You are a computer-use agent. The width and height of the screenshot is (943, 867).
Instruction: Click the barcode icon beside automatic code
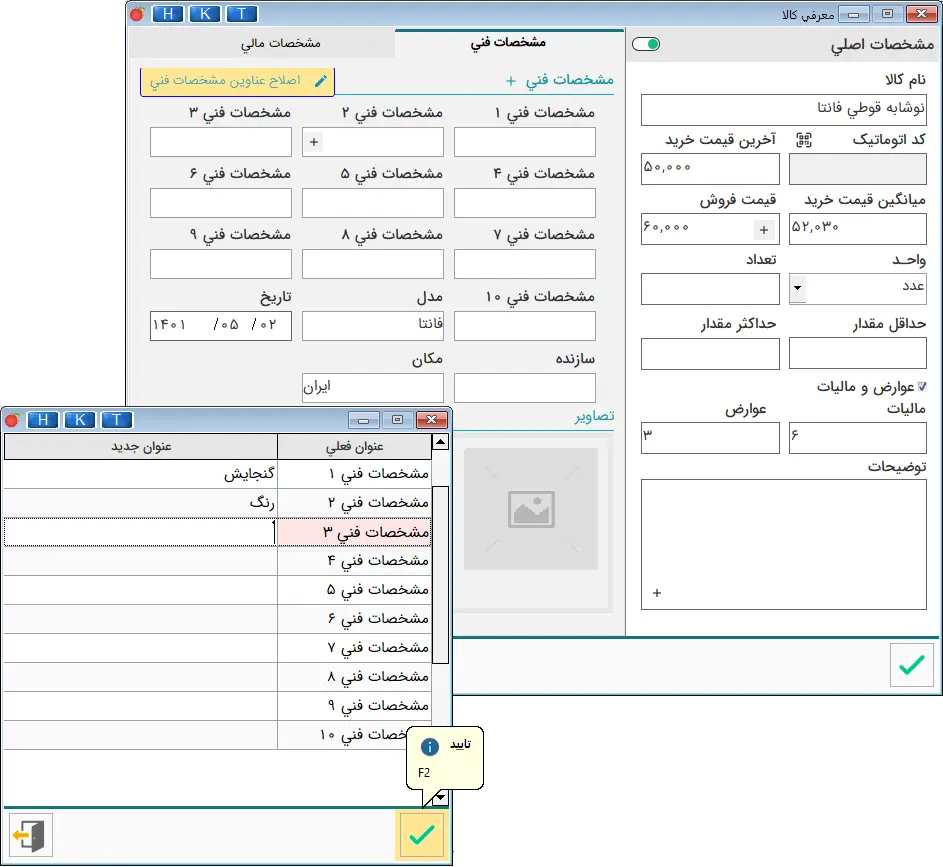[803, 140]
